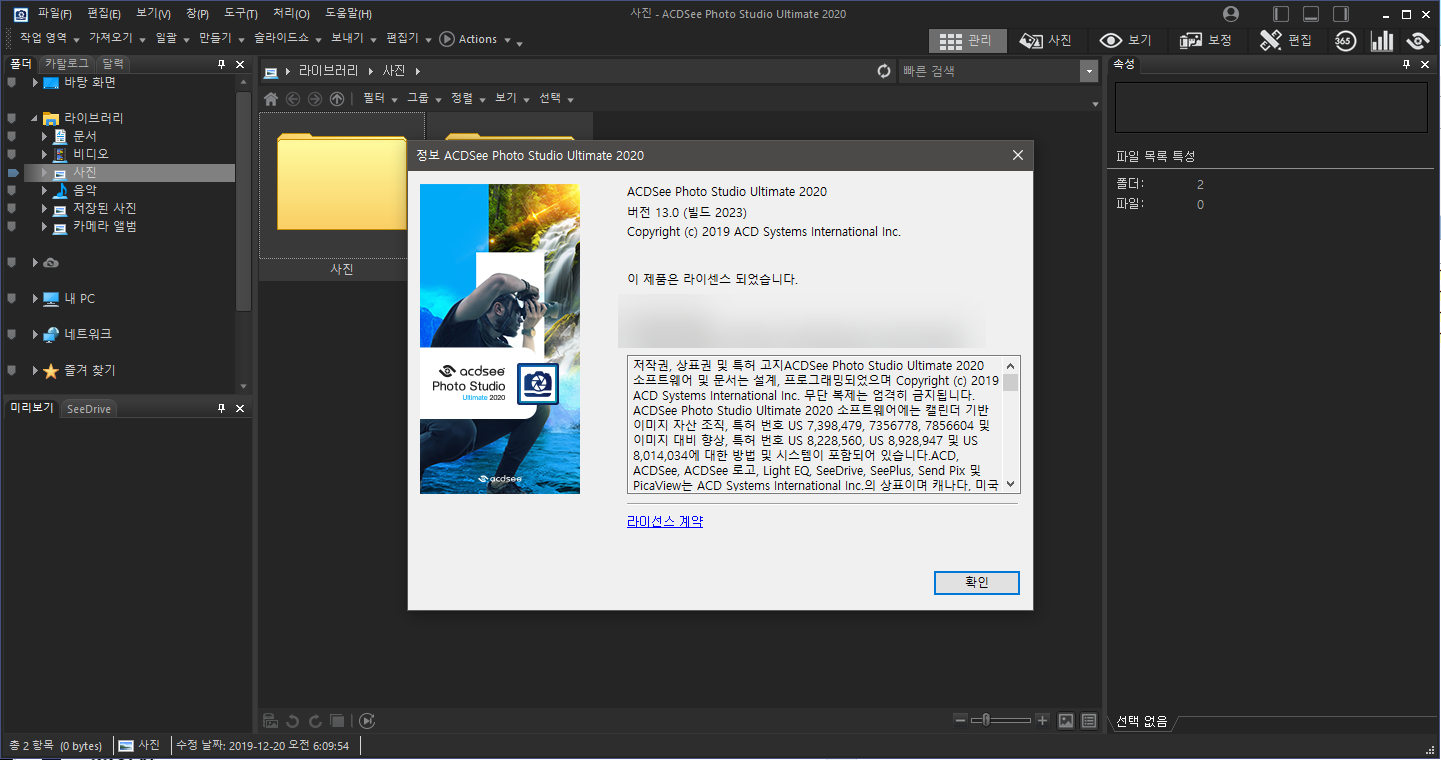Image resolution: width=1441 pixels, height=760 pixels.
Task: Select the 사진 folder thumbnail
Action: tap(342, 196)
